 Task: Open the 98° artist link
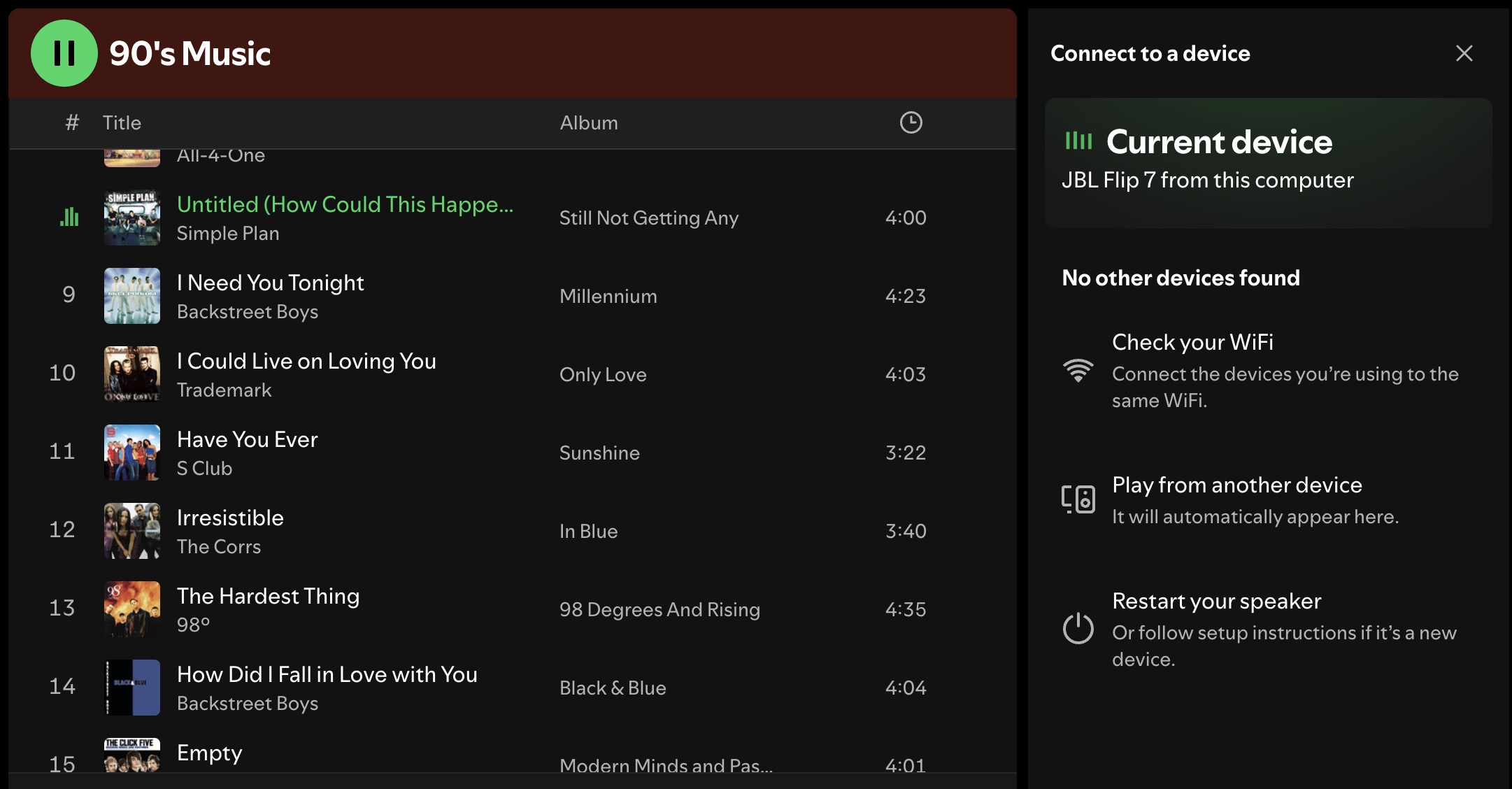click(x=193, y=625)
